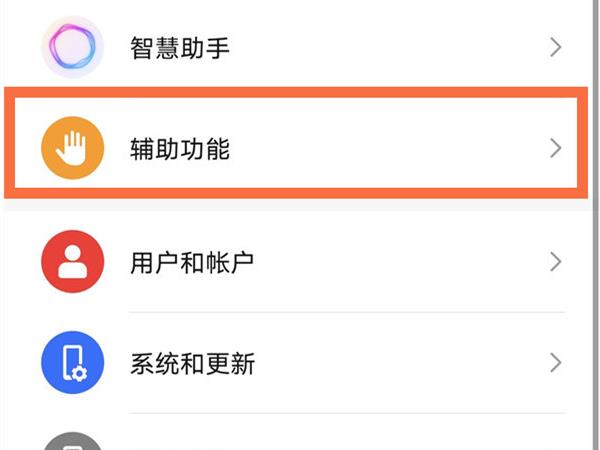Select the 辅助功能 text label
This screenshot has height=450, width=600.
[x=180, y=150]
